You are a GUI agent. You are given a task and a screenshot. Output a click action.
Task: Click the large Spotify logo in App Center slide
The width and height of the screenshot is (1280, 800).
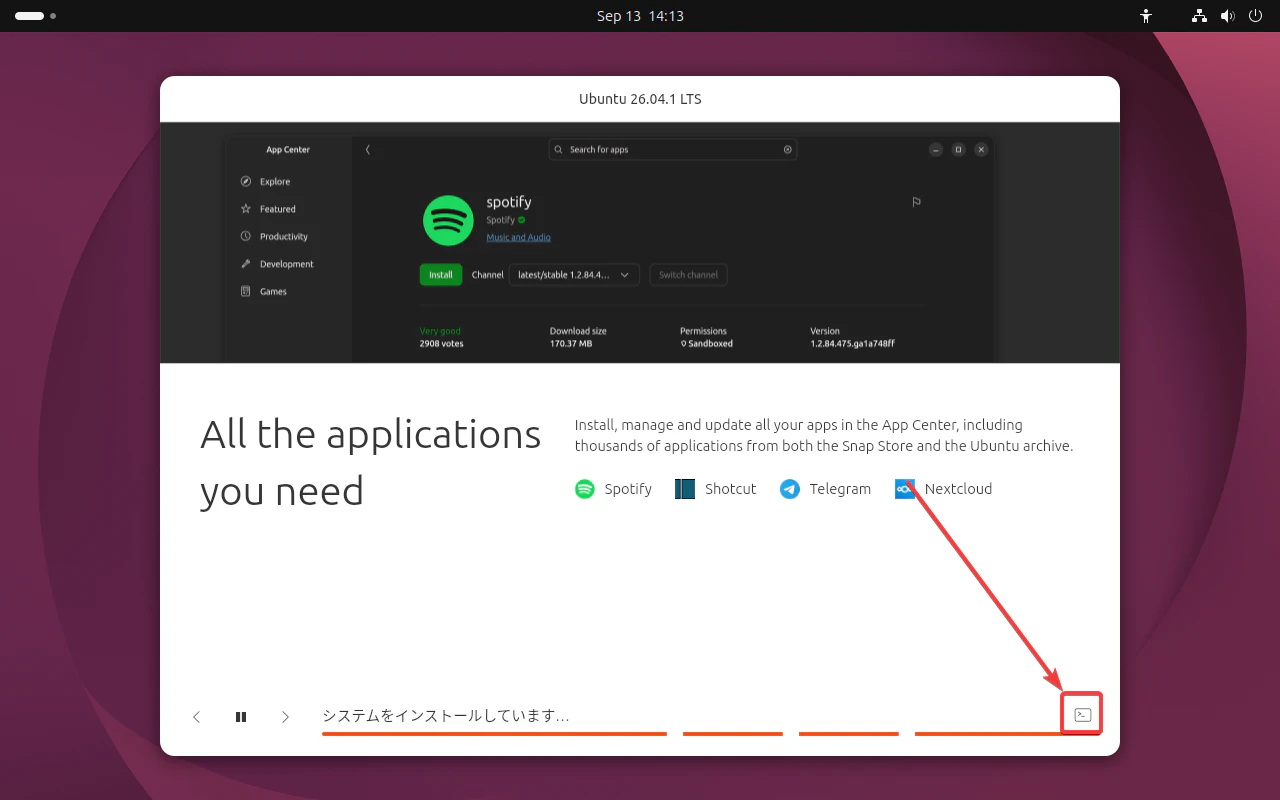[448, 220]
